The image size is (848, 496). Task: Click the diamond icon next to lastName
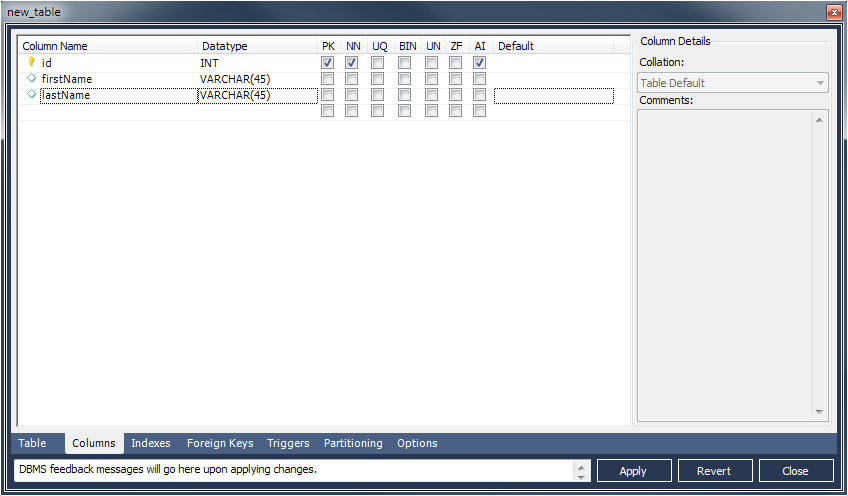coord(31,94)
